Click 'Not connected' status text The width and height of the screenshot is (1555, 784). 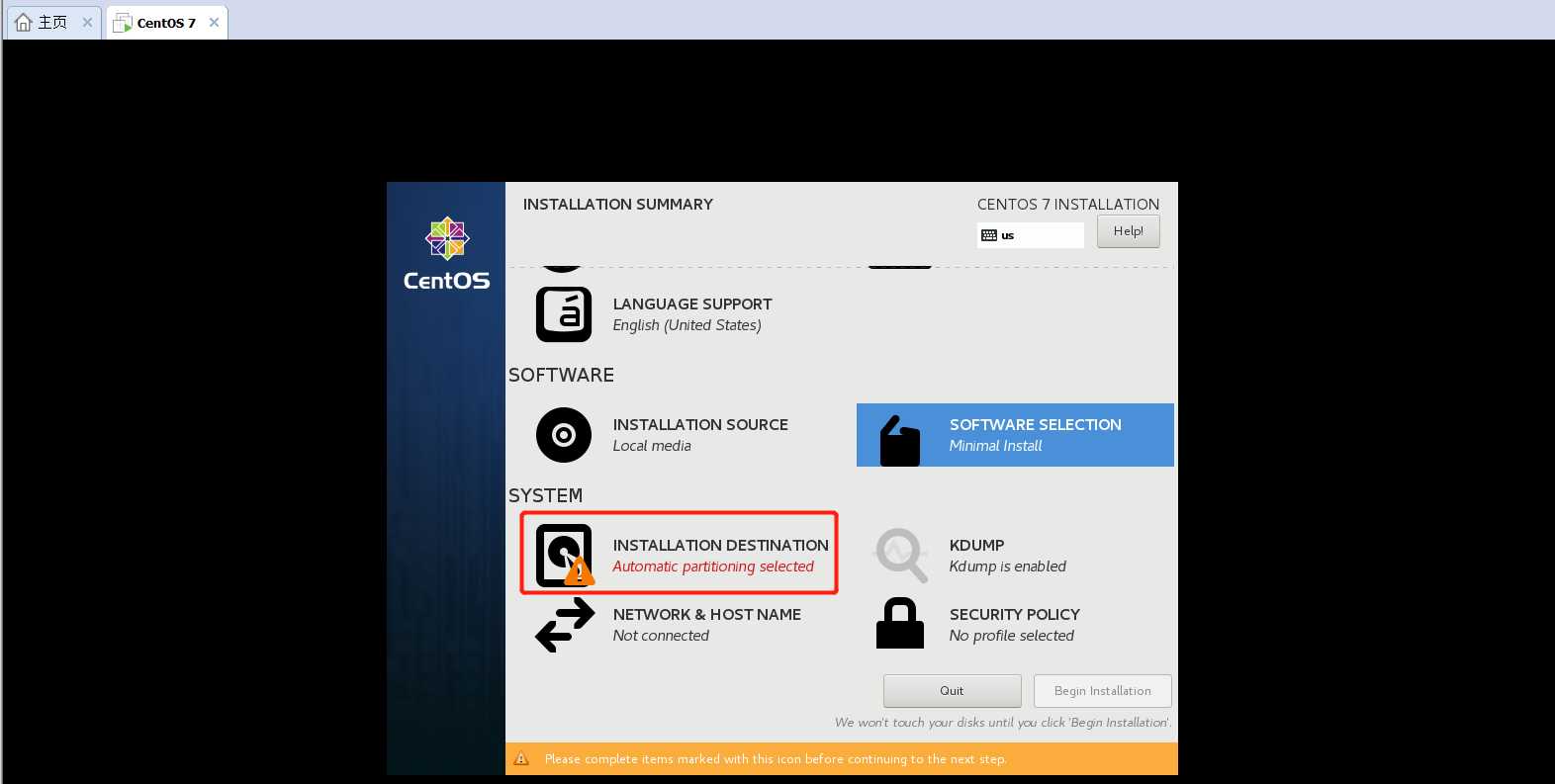point(661,636)
